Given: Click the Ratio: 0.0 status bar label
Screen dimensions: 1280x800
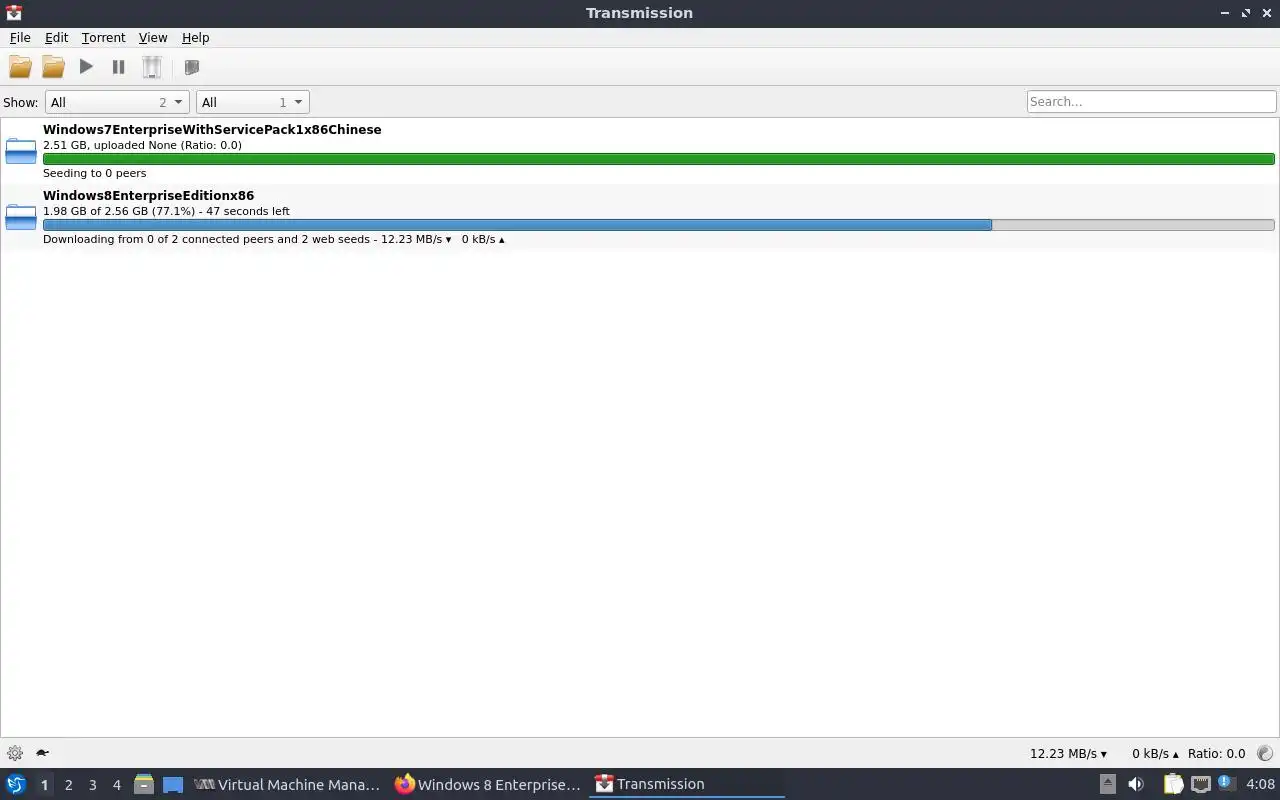Looking at the screenshot, I should point(1216,753).
